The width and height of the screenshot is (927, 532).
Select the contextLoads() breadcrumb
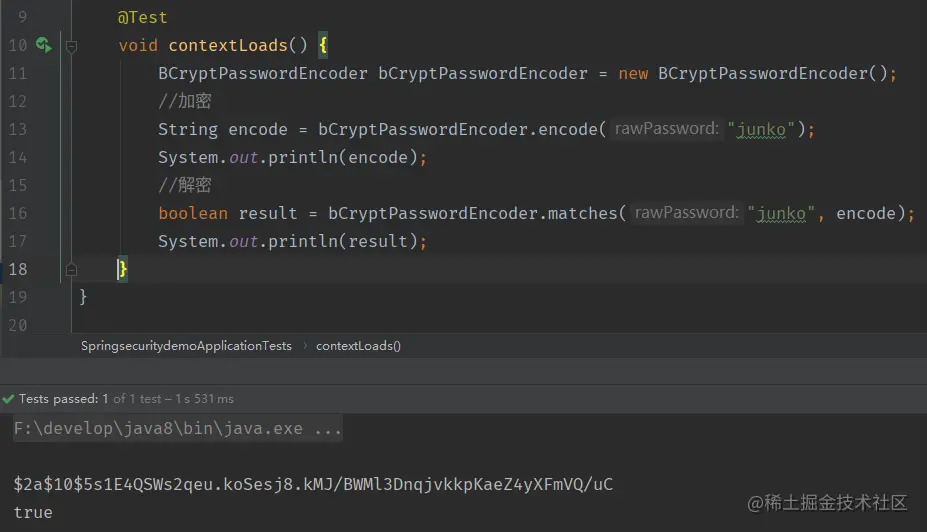pos(358,346)
